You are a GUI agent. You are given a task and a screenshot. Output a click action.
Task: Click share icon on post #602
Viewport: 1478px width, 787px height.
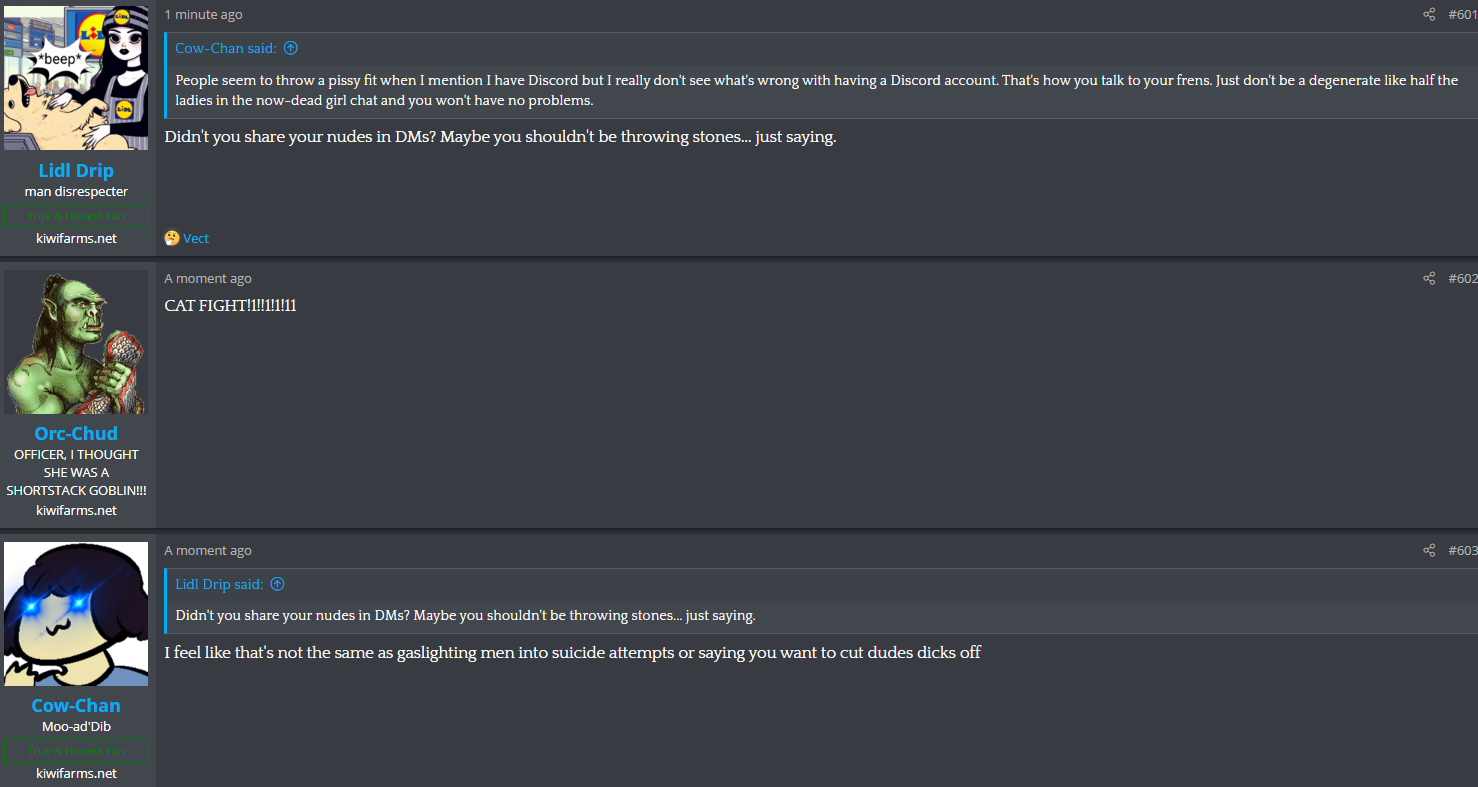pyautogui.click(x=1429, y=278)
